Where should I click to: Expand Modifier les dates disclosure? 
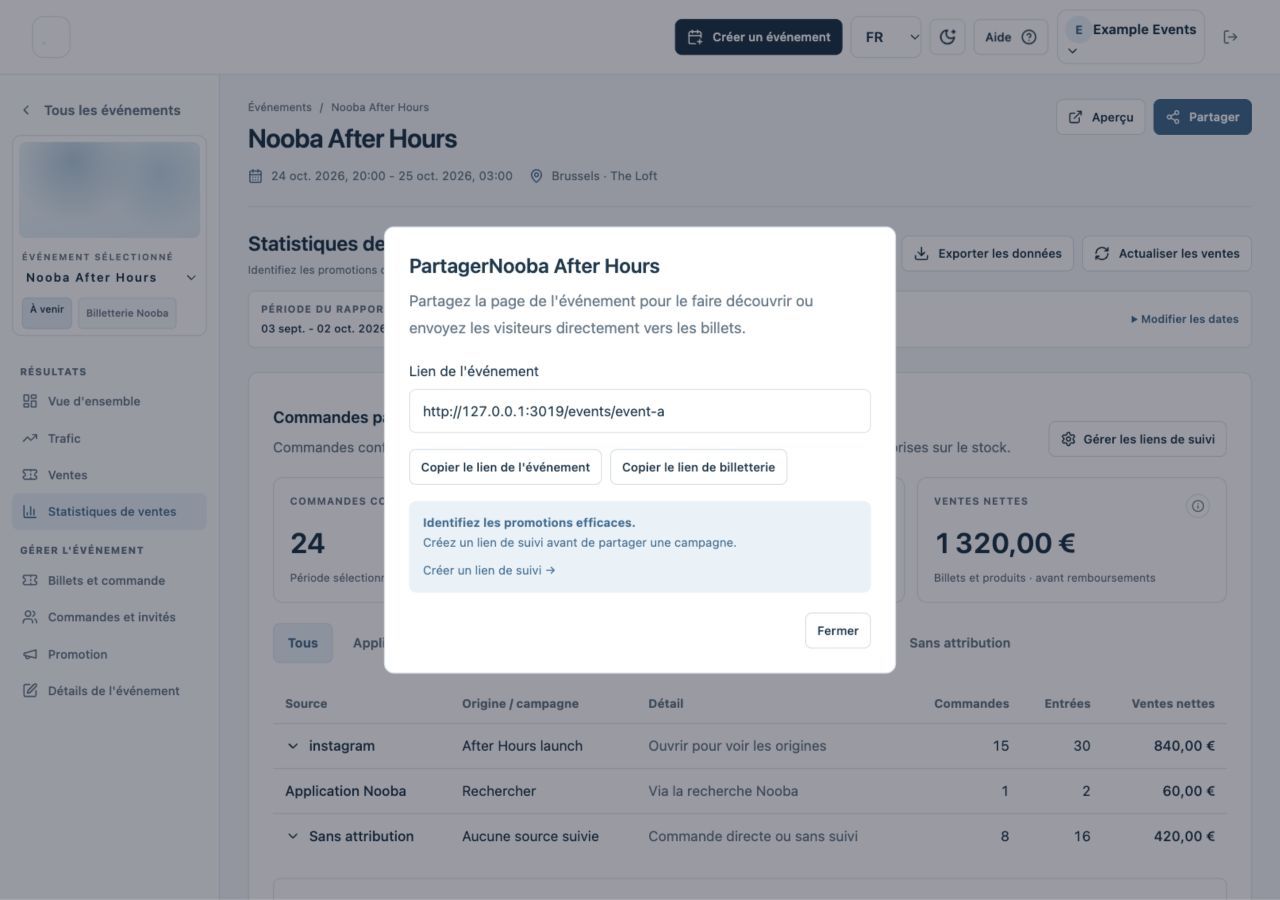[x=1184, y=319]
